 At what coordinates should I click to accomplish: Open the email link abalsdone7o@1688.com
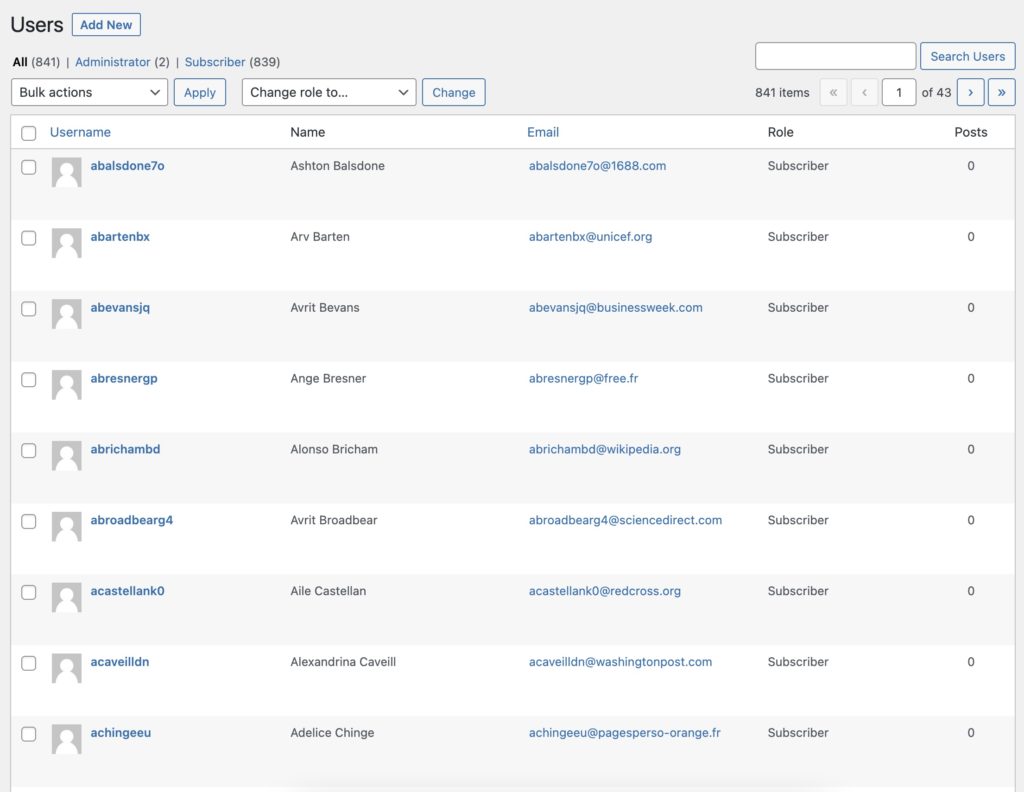click(x=597, y=166)
